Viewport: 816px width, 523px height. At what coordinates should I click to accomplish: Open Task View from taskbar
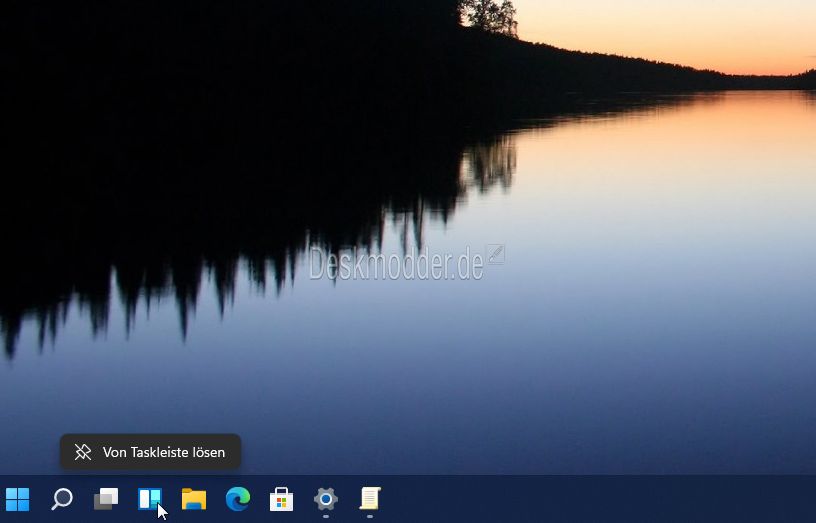point(106,499)
